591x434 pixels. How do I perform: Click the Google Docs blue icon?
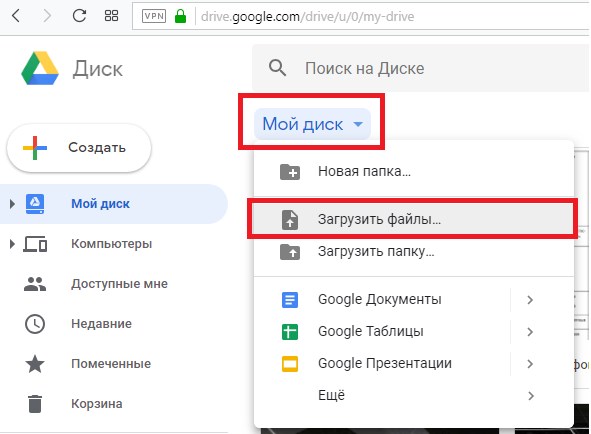[x=290, y=300]
